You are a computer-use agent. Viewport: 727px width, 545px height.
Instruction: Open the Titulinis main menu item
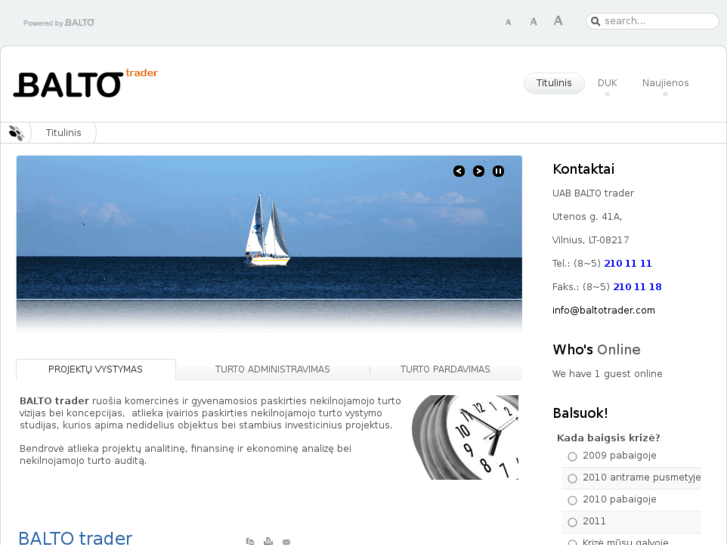[x=554, y=83]
